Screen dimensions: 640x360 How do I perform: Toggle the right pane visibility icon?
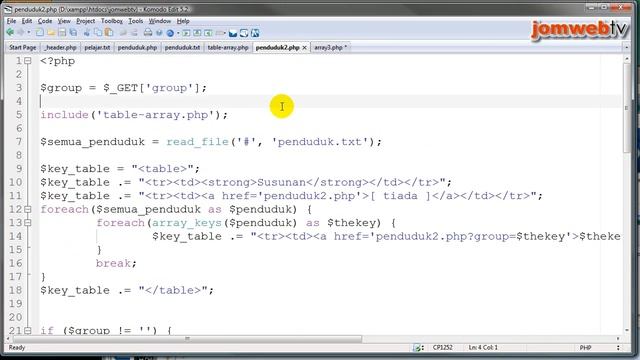(208, 33)
